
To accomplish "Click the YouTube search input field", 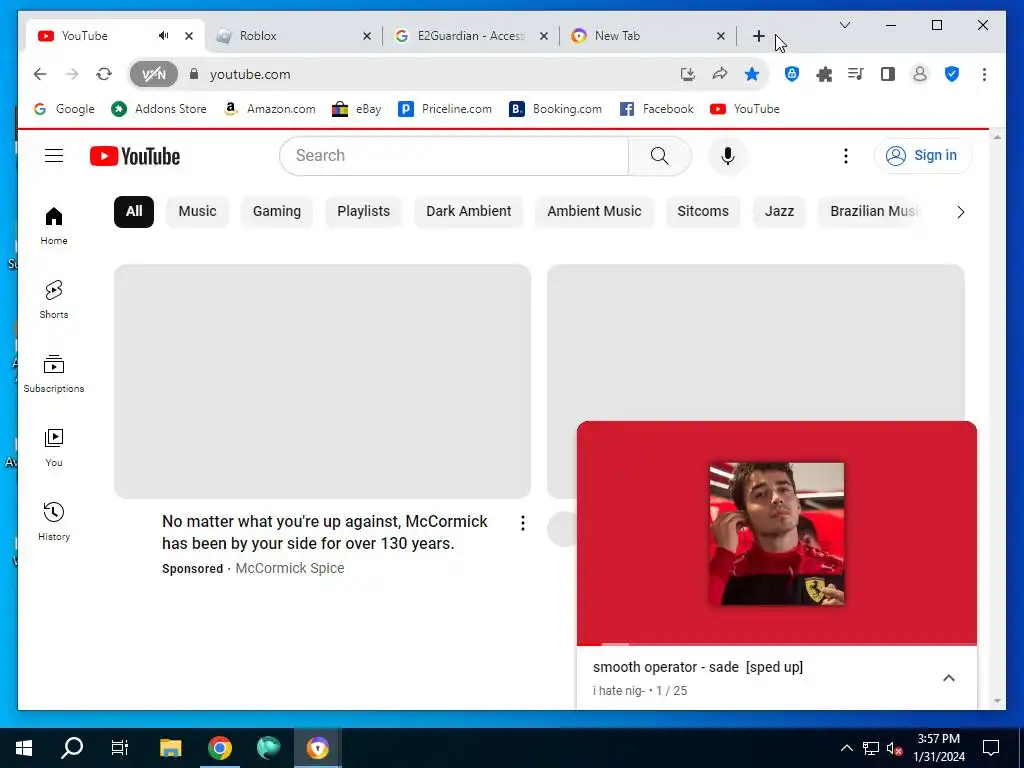I will 454,155.
